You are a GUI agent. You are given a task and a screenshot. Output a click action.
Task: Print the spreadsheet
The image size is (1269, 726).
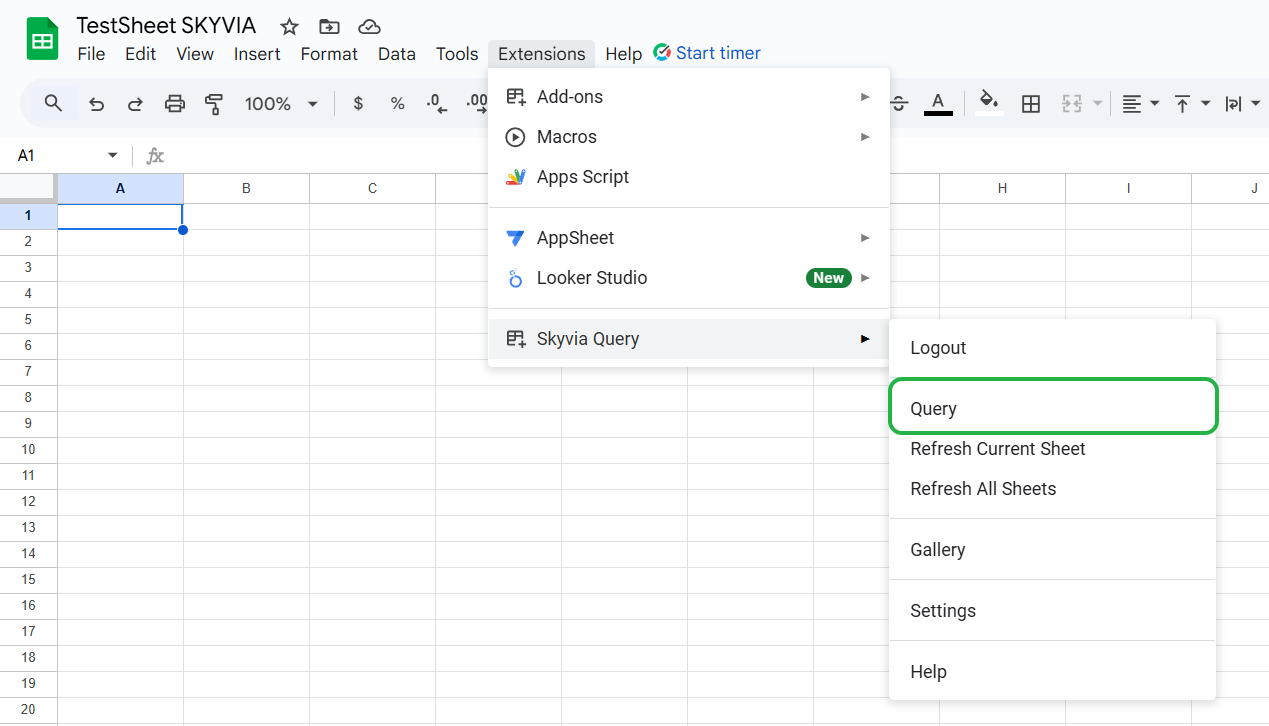(175, 103)
